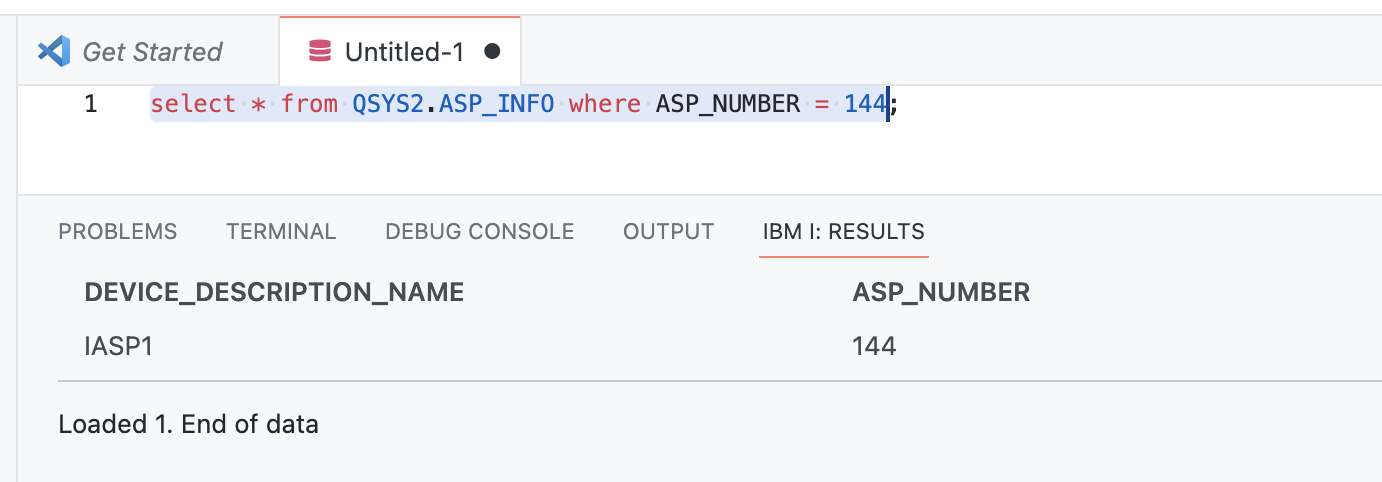Click the VS Code logo icon on Get Started tab
The width and height of the screenshot is (1382, 482).
53,51
